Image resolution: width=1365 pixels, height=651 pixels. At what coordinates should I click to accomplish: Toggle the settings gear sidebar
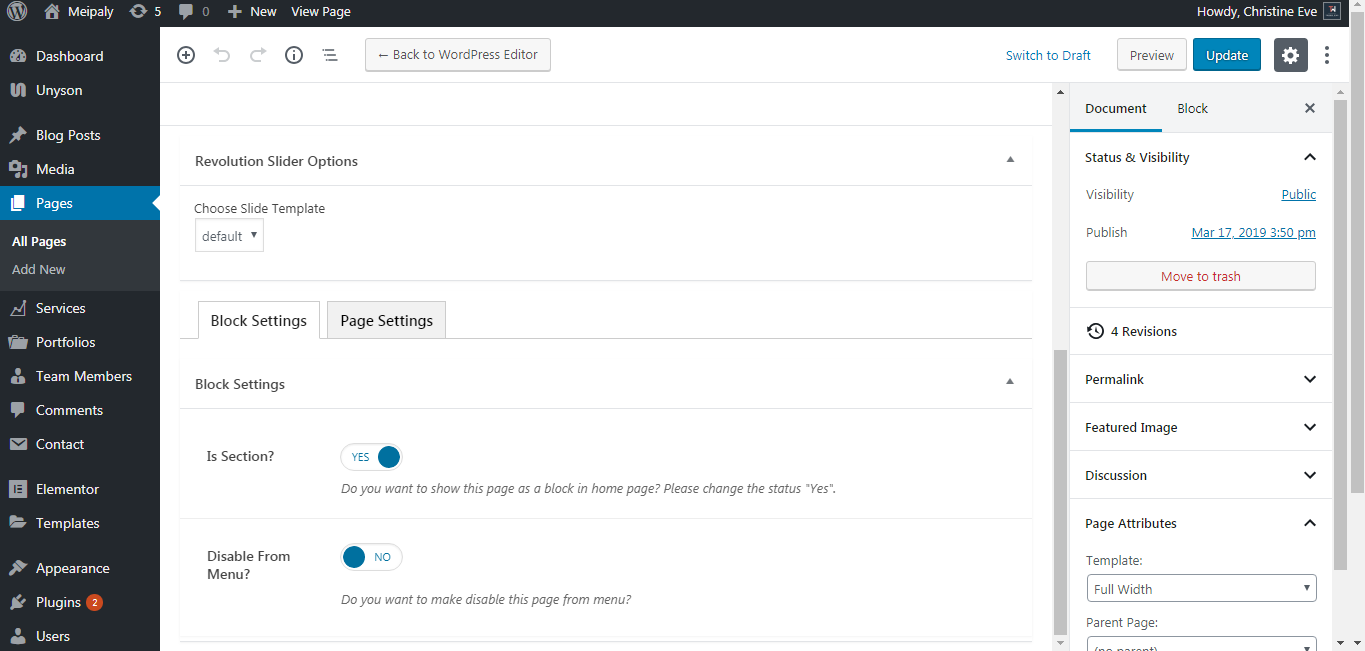tap(1291, 55)
